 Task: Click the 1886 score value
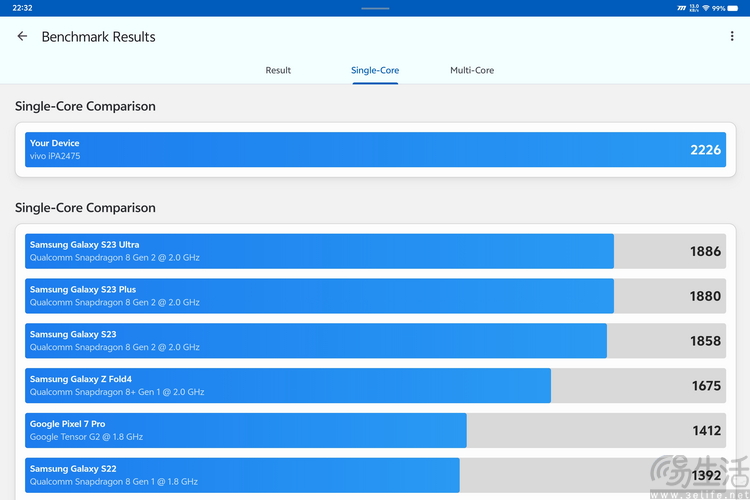(705, 251)
